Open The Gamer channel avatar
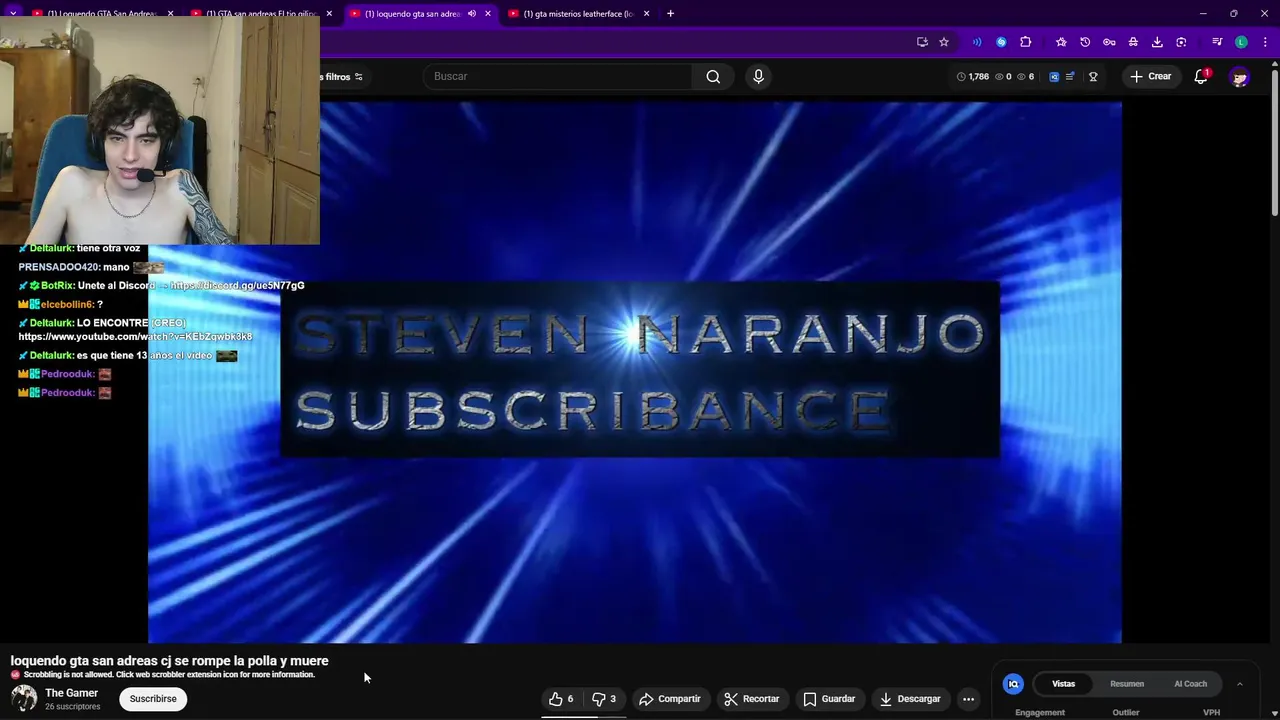This screenshot has height=720, width=1280. coord(24,698)
